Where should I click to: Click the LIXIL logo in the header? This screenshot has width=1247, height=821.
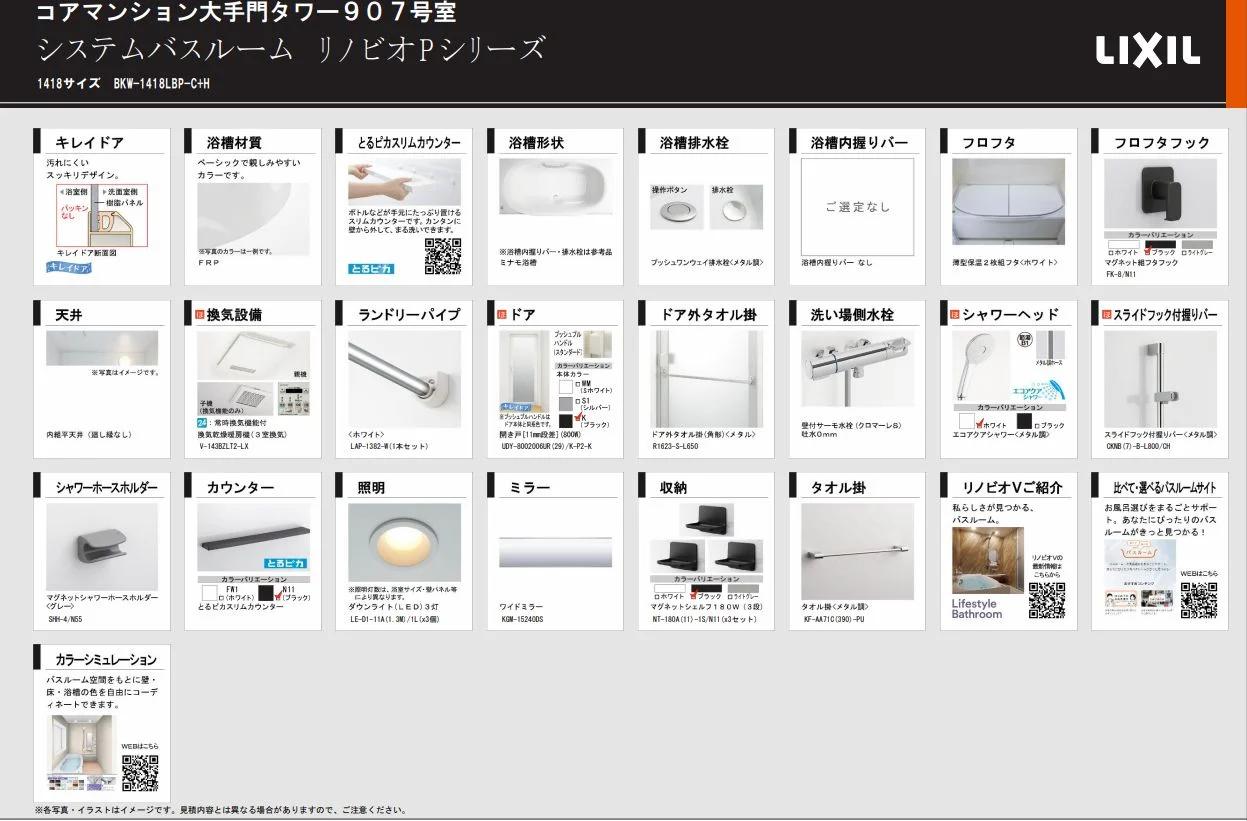click(1147, 51)
